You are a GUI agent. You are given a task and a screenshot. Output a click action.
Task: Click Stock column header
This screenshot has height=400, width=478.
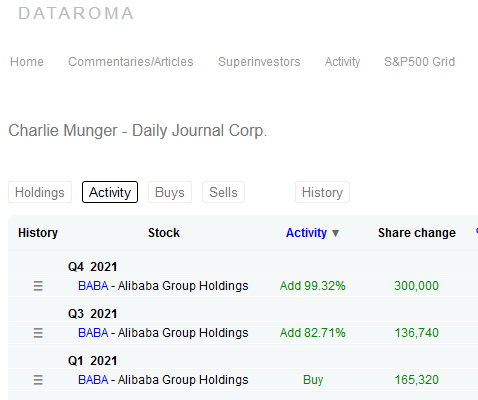coord(164,233)
